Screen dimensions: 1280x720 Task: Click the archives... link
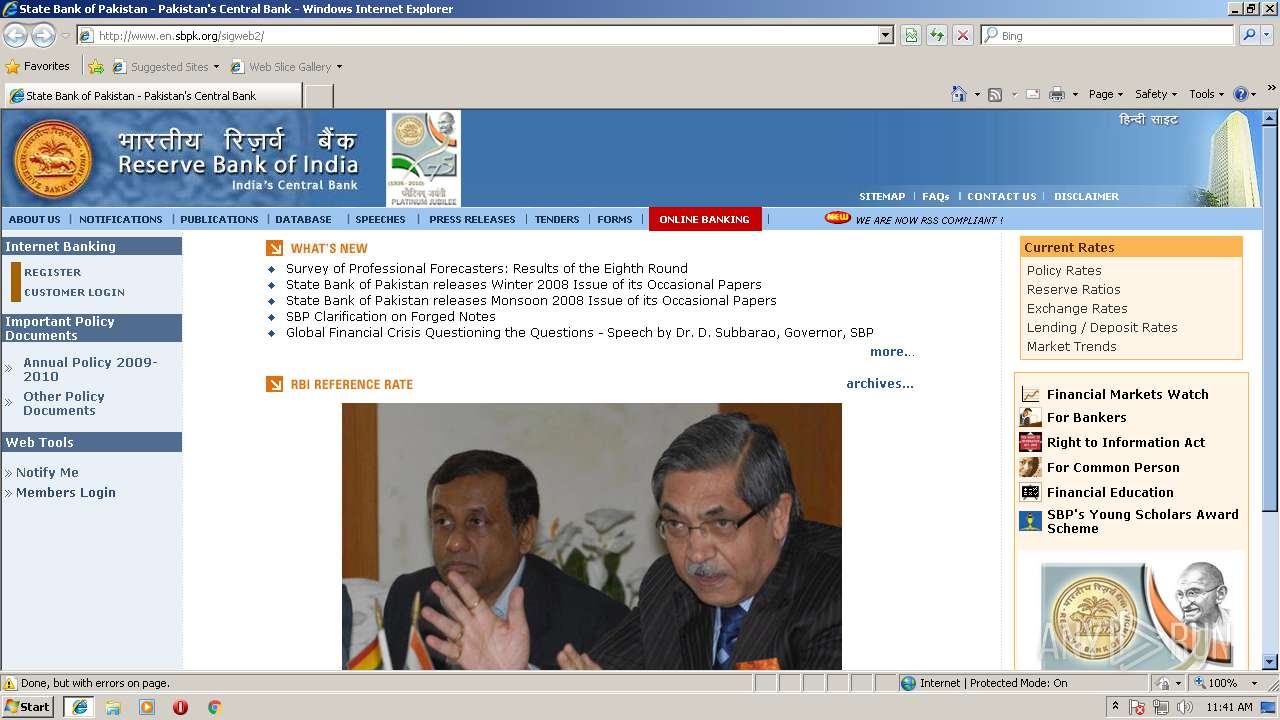coord(880,383)
